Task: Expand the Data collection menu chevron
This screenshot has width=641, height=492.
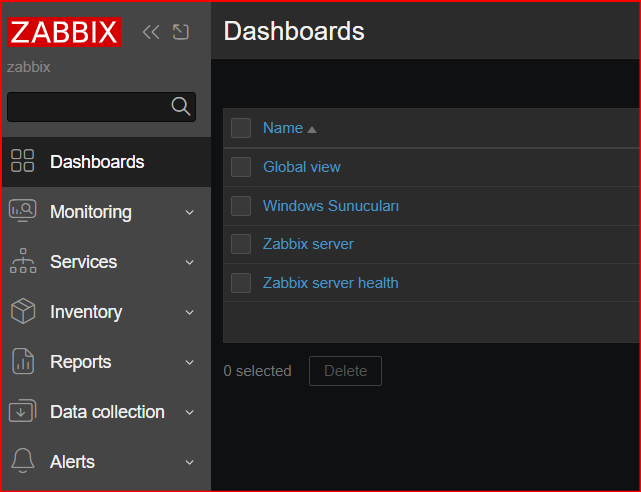Action: (189, 412)
